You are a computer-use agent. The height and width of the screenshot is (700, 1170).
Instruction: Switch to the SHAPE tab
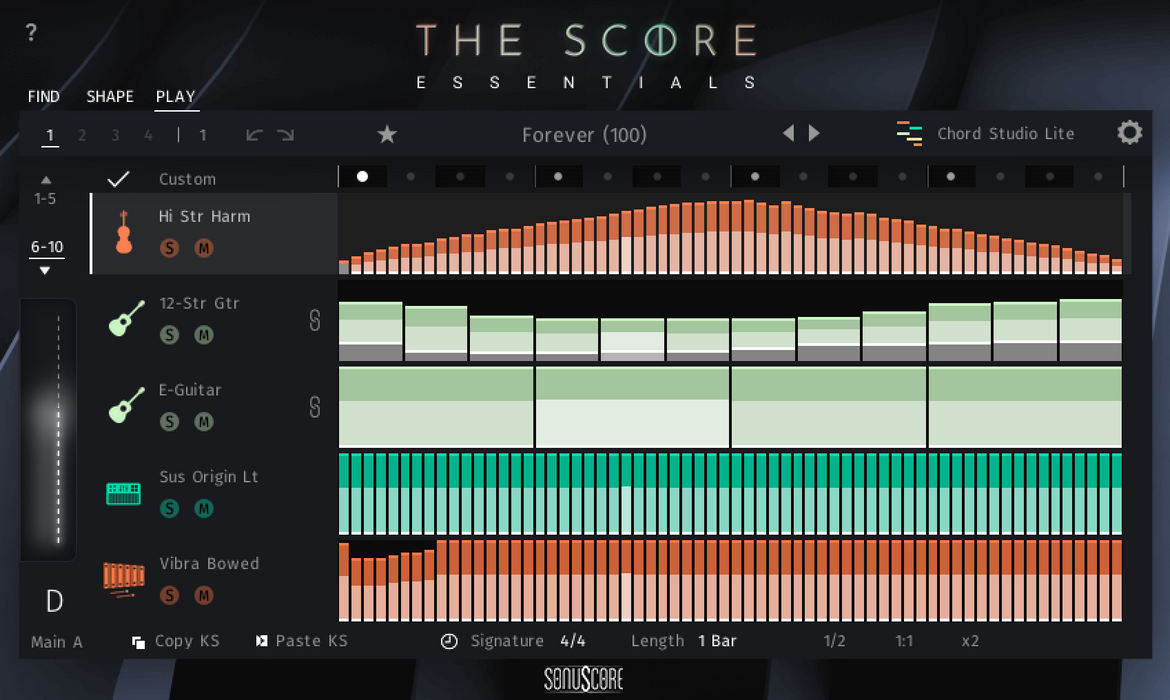click(109, 96)
